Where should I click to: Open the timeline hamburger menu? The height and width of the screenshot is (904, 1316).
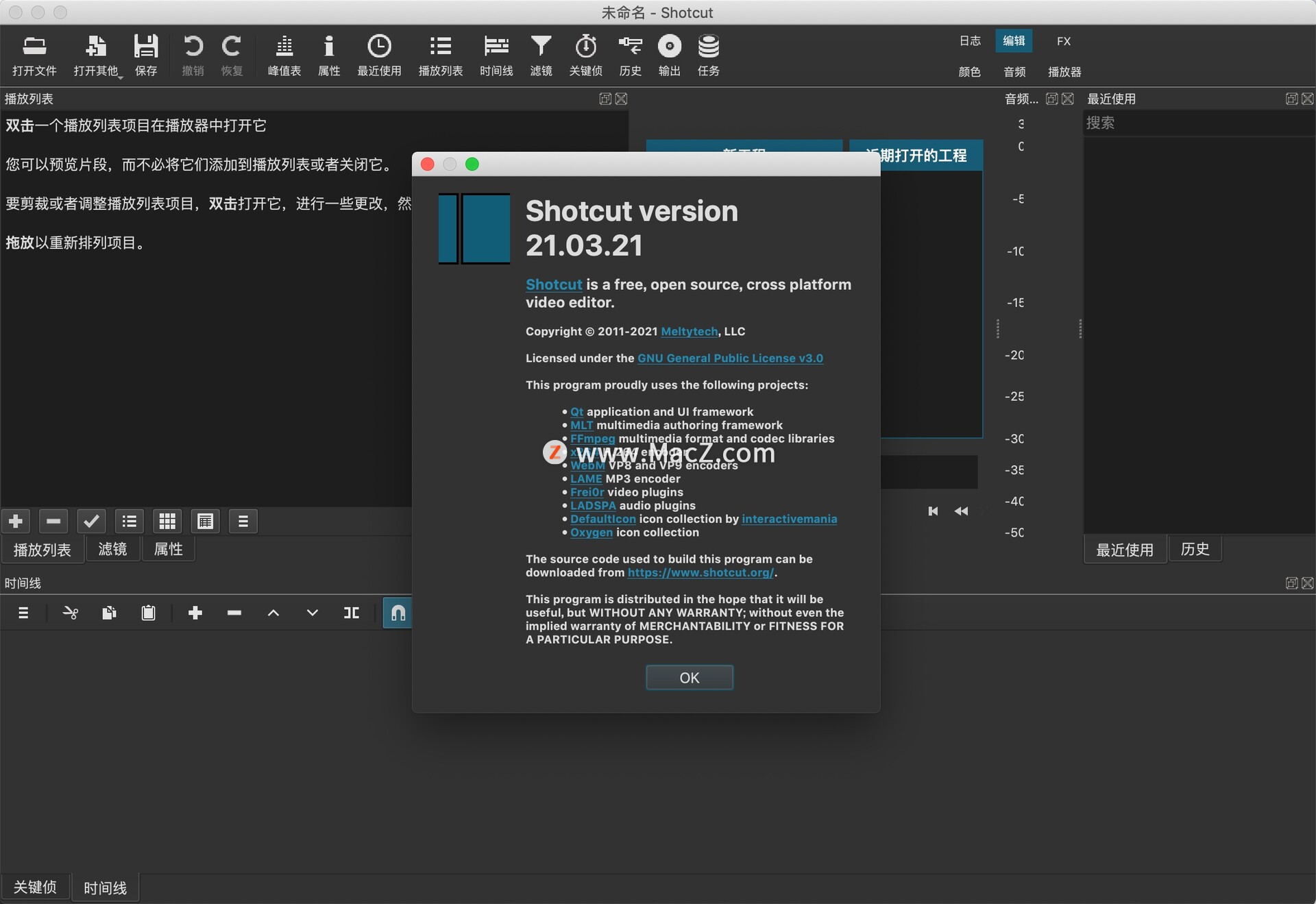click(x=23, y=613)
